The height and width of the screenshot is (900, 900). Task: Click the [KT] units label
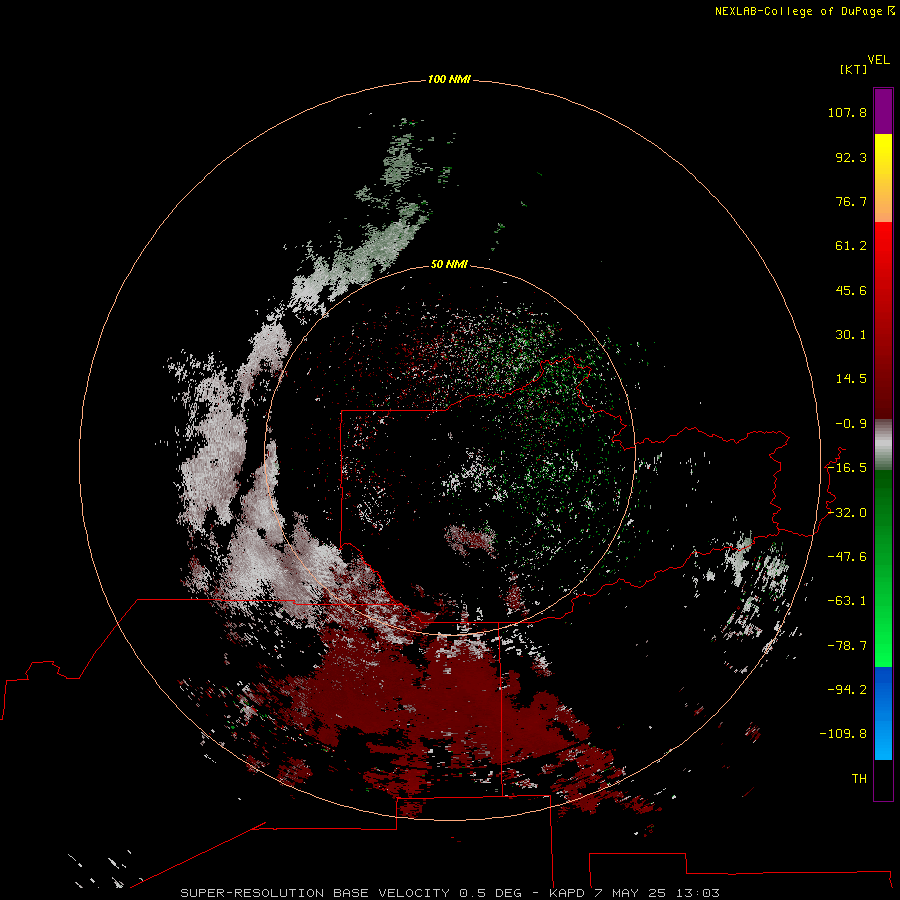point(853,69)
